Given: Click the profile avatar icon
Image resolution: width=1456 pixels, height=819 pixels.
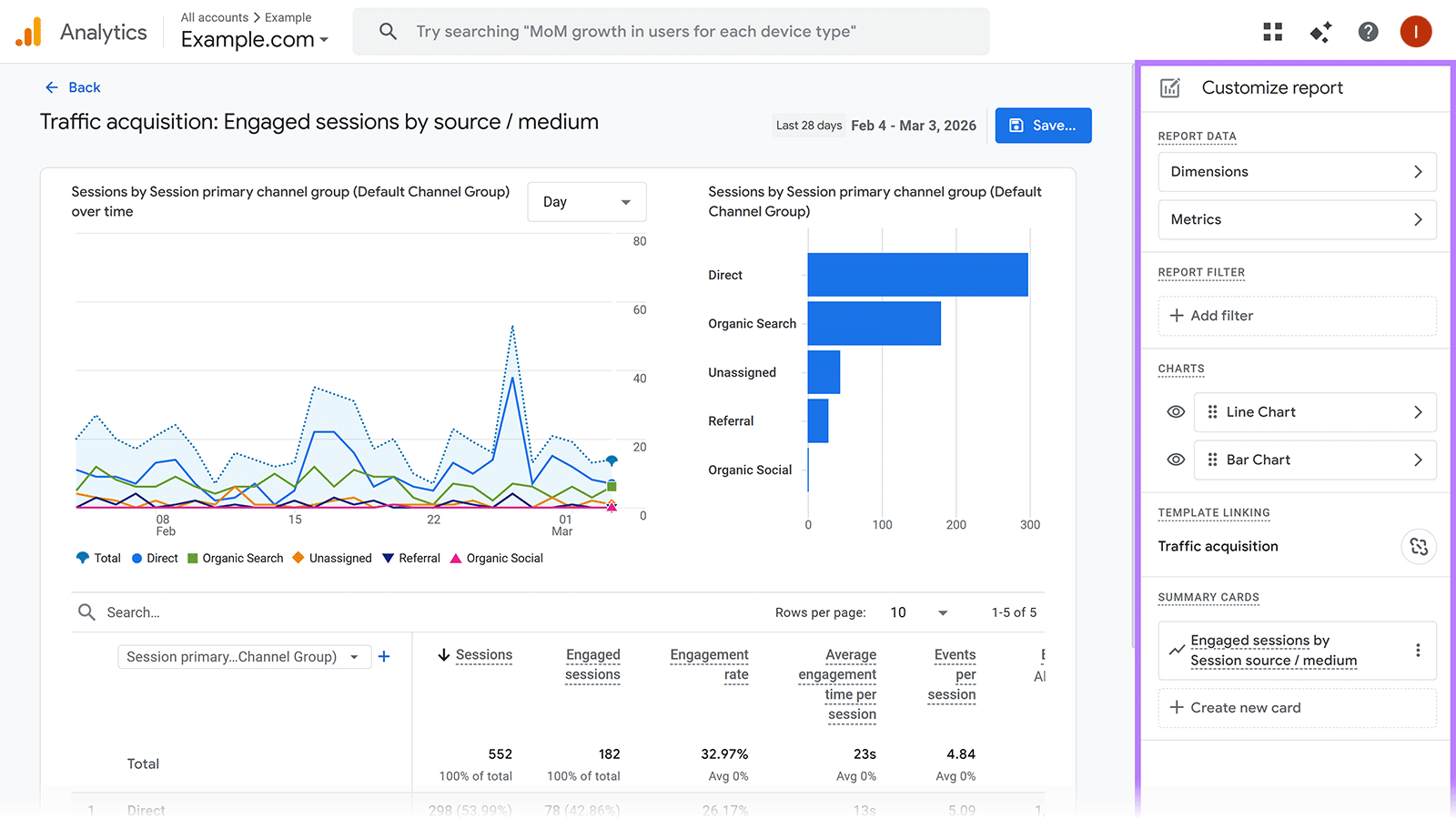Looking at the screenshot, I should [x=1416, y=31].
